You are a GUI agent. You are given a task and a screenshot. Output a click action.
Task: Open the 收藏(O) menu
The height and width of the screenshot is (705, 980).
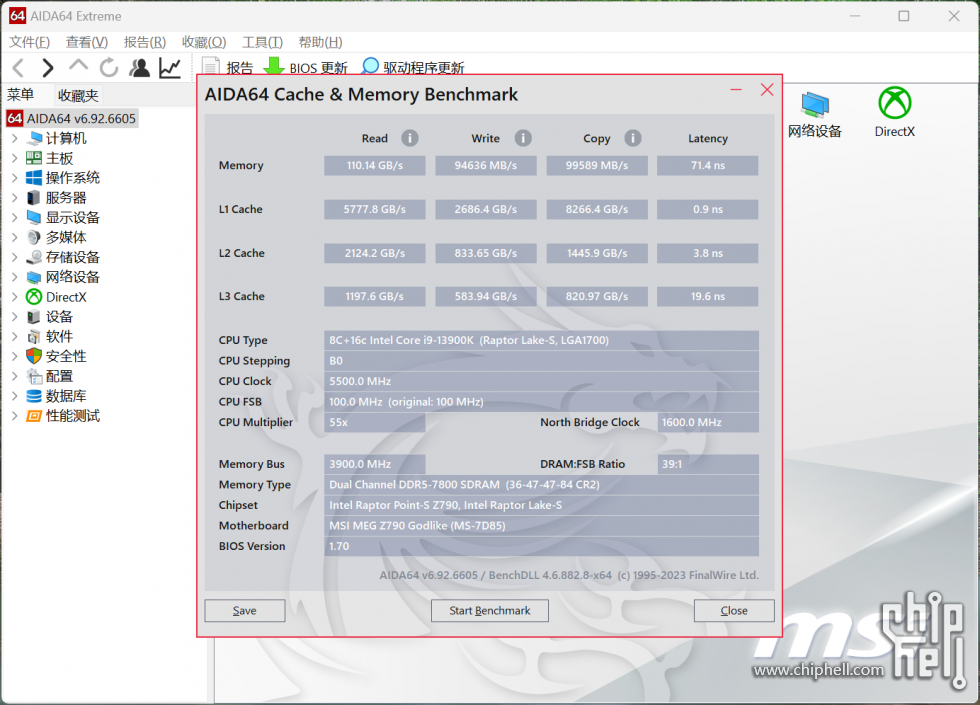(x=204, y=42)
